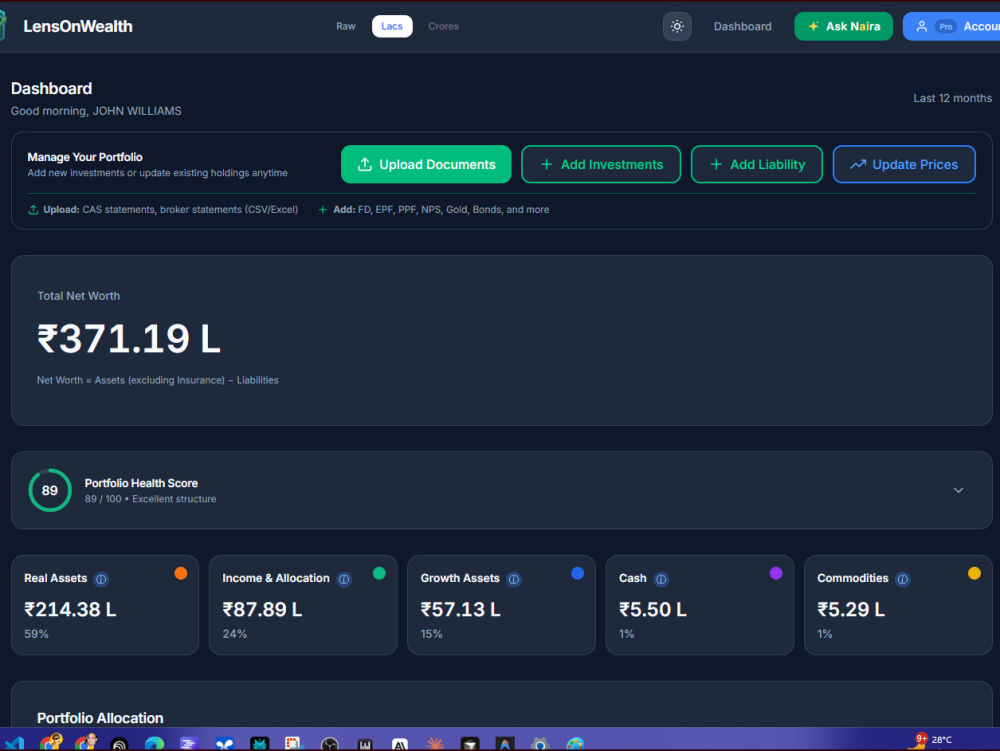Click the ₹5.29 L Commodities value
Image resolution: width=1000 pixels, height=751 pixels.
[x=851, y=609]
